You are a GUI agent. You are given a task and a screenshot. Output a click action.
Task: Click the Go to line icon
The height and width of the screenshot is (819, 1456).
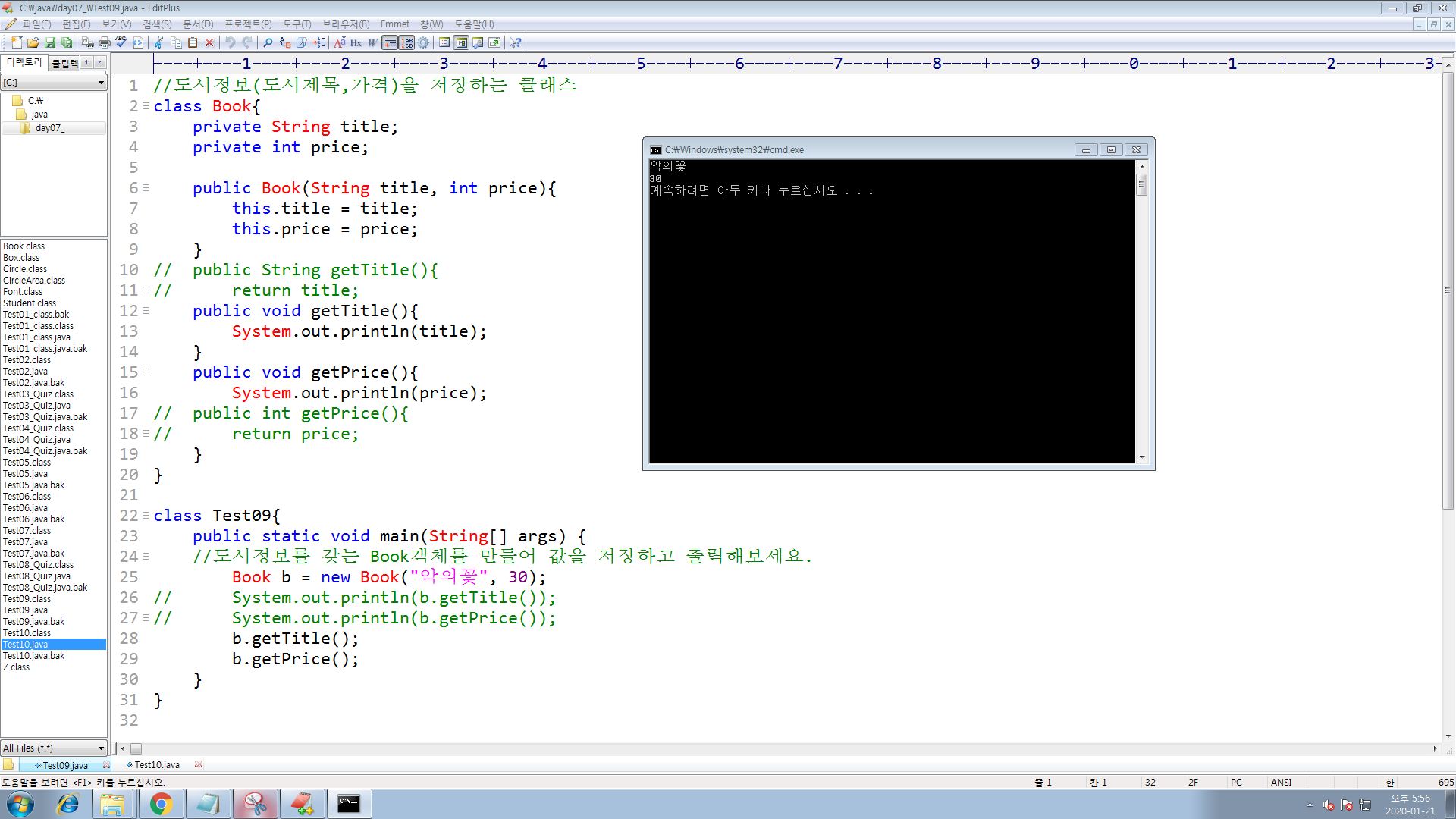(x=318, y=42)
